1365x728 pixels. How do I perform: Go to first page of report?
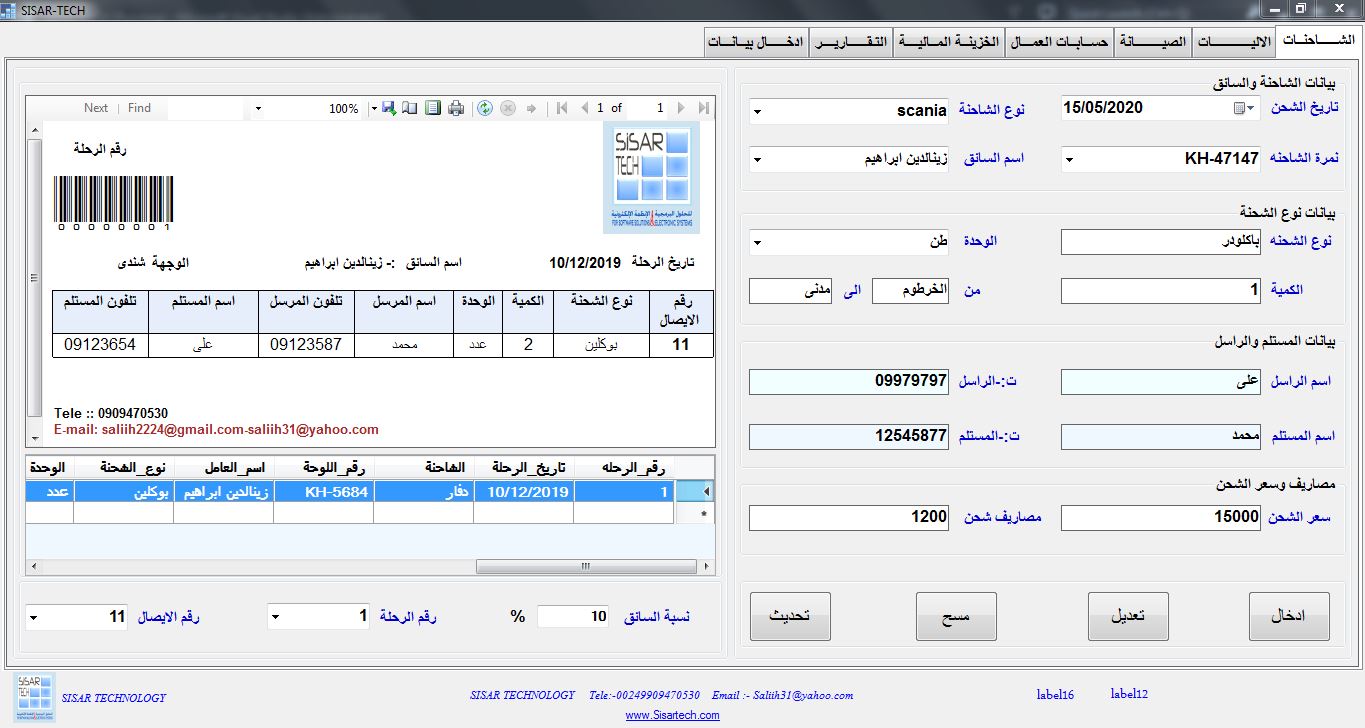tap(562, 108)
